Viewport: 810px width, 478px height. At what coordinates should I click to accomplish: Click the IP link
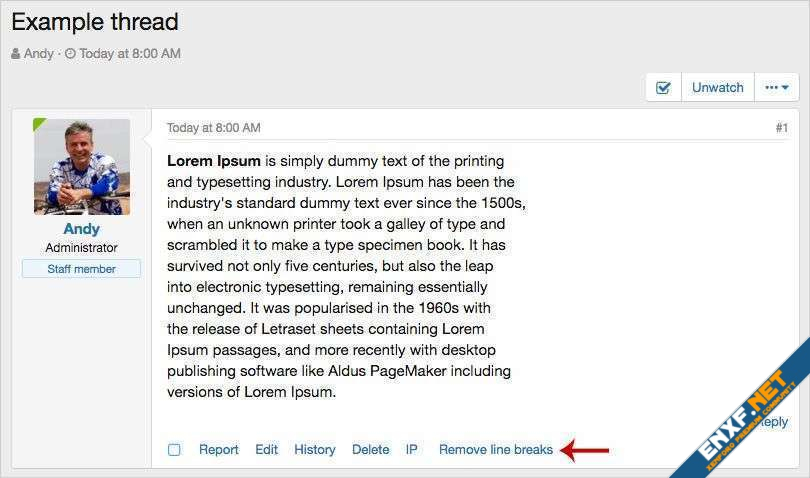coord(411,450)
